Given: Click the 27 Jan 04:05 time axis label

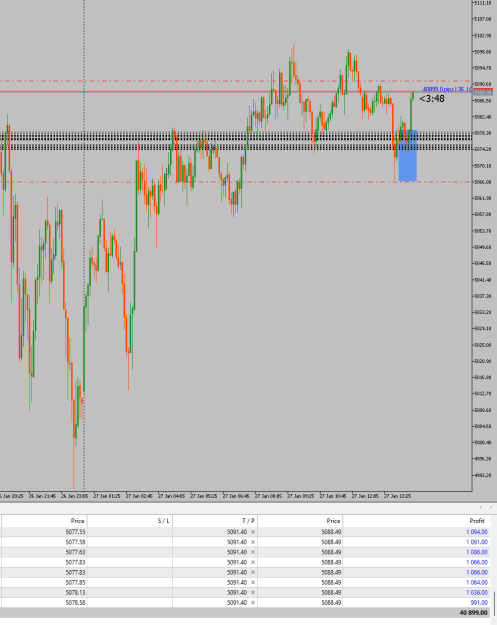Looking at the screenshot, I should (x=171, y=496).
